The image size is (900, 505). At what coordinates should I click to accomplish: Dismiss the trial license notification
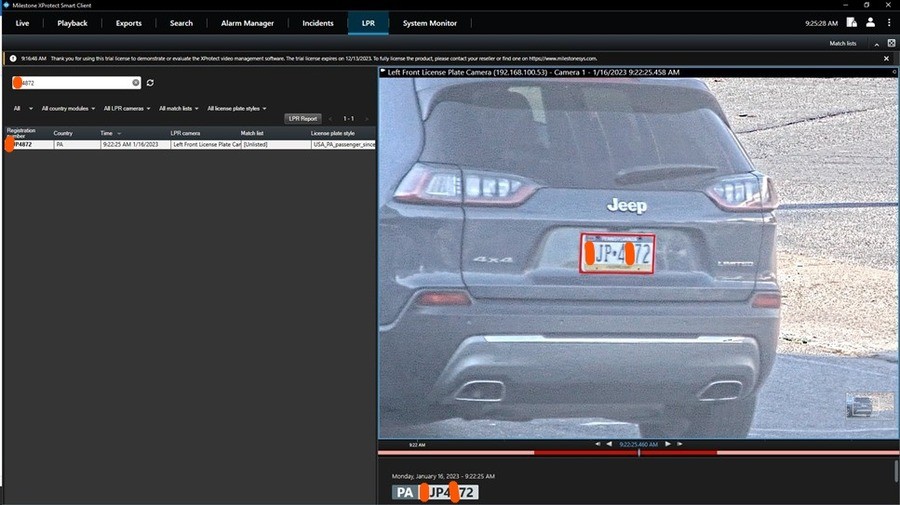point(886,59)
